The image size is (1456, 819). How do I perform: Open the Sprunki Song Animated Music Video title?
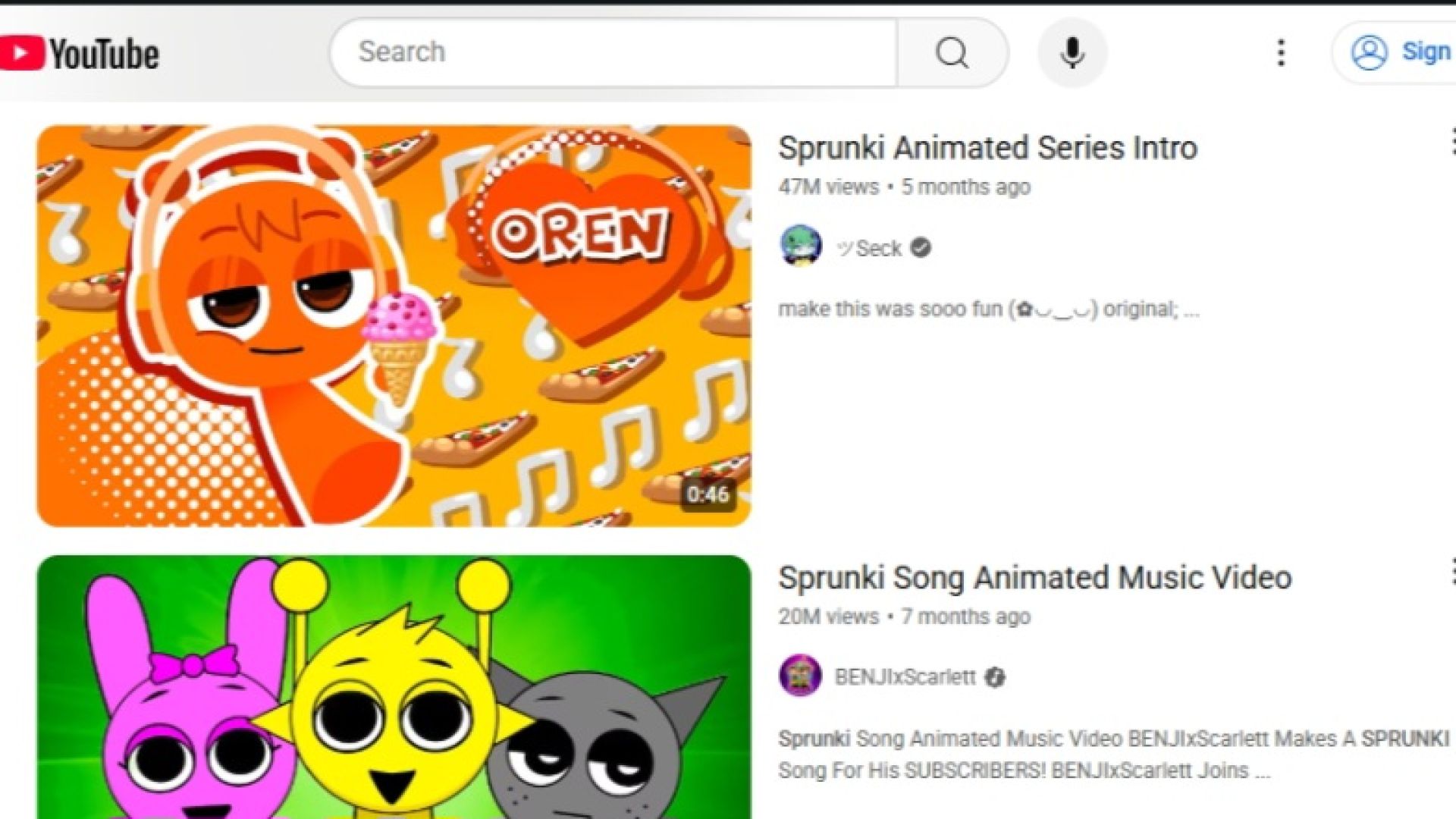[x=1034, y=577]
